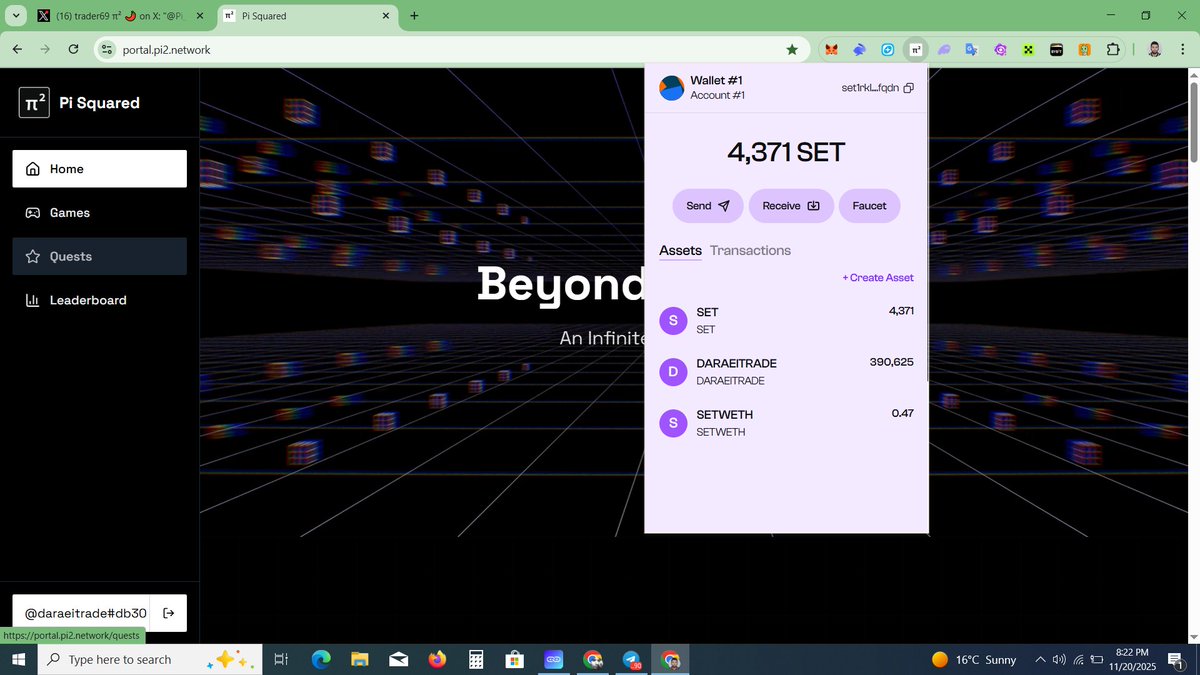Launch Firefox from the taskbar
1200x675 pixels.
point(437,660)
